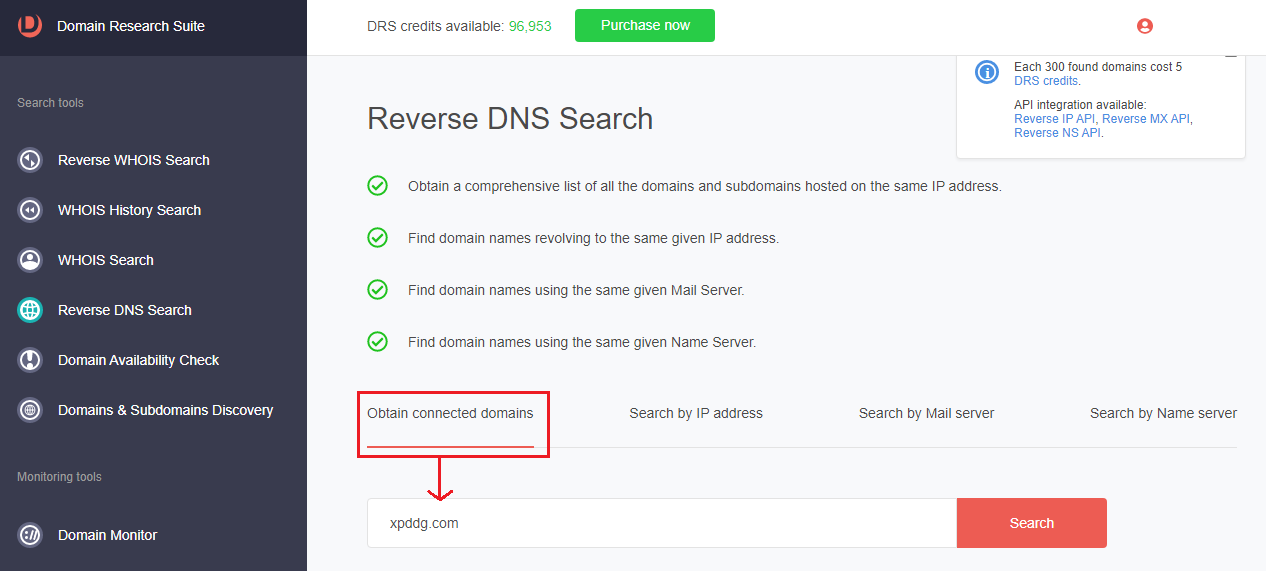Click the Domain Monitor sidebar icon
The image size is (1266, 571).
pyautogui.click(x=30, y=535)
